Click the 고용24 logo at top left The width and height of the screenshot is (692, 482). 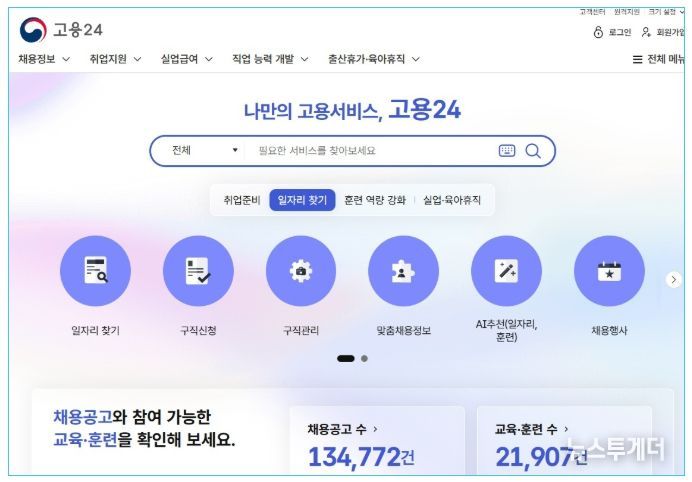coord(61,30)
